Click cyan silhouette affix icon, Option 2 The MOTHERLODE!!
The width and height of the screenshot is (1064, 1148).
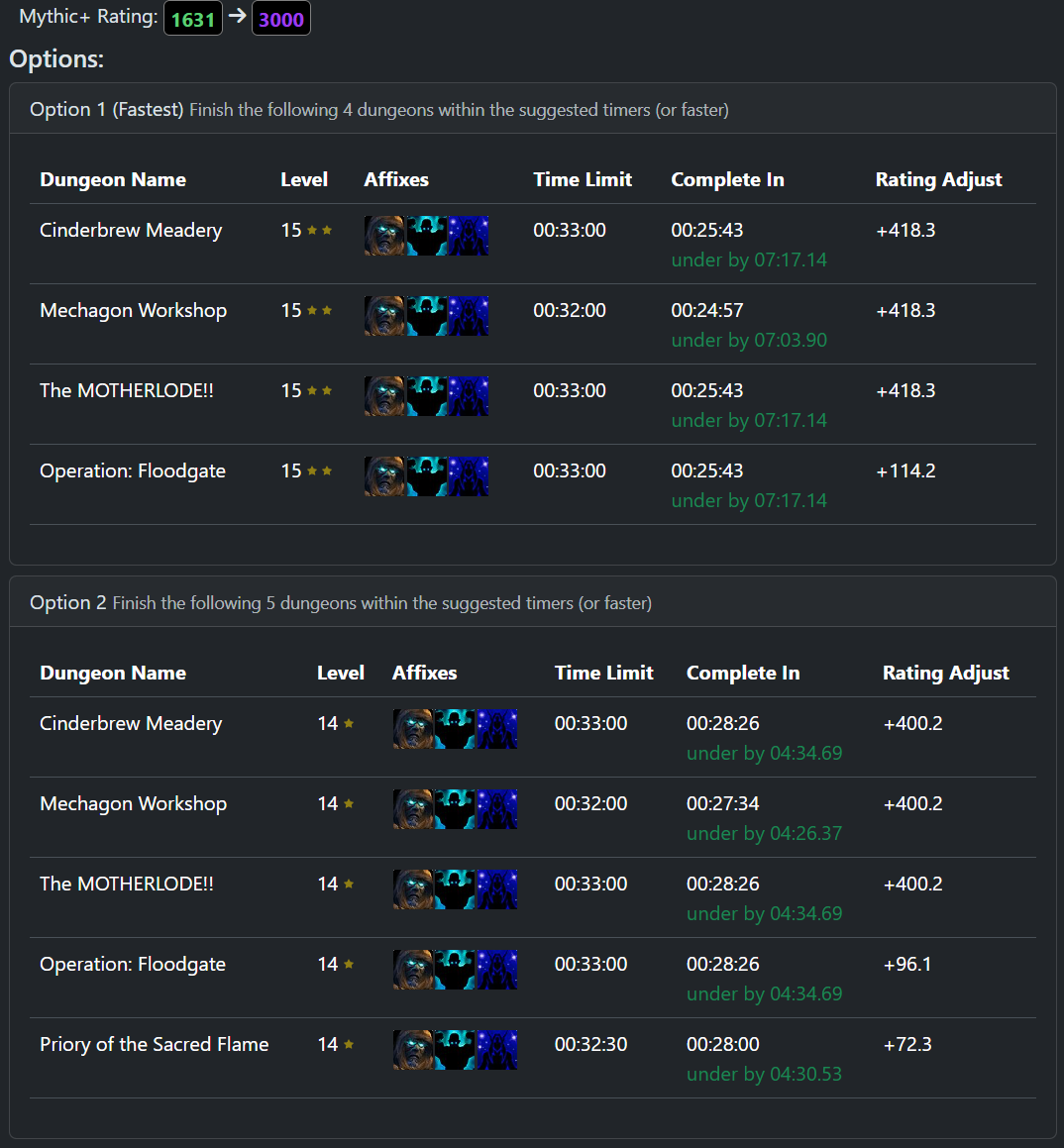(x=455, y=889)
